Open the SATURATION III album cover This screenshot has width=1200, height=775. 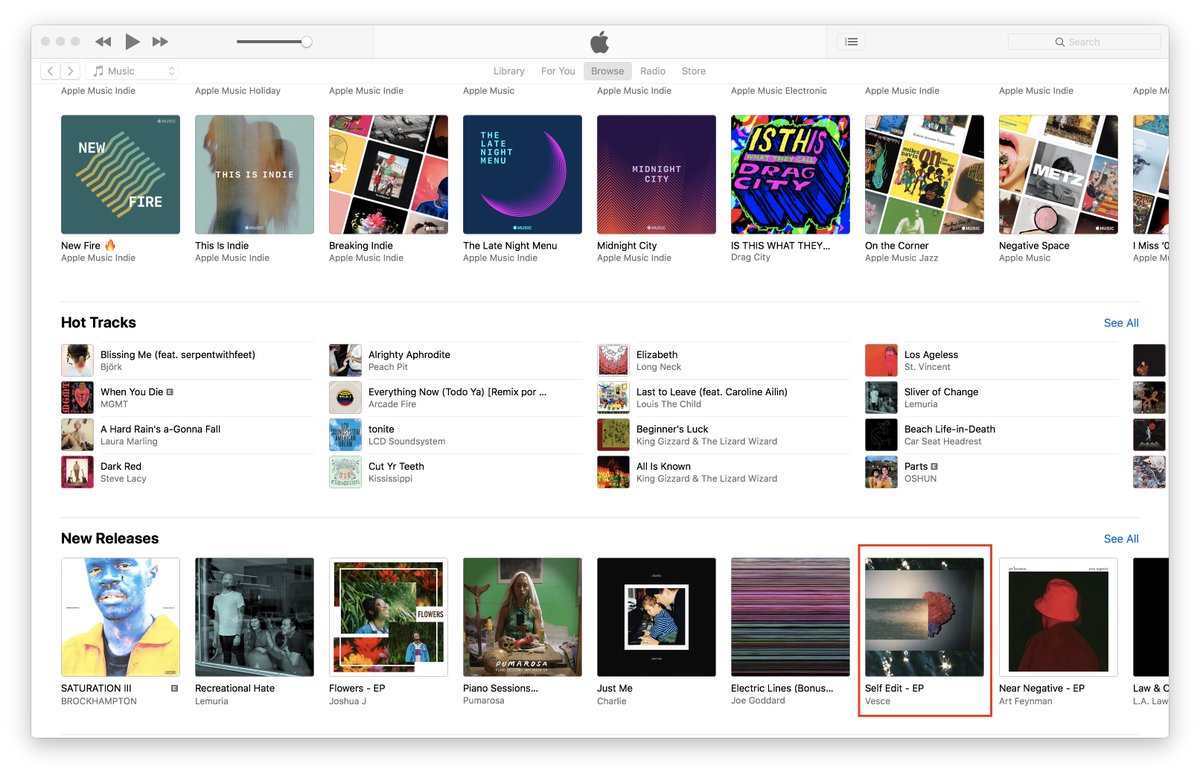pos(120,617)
